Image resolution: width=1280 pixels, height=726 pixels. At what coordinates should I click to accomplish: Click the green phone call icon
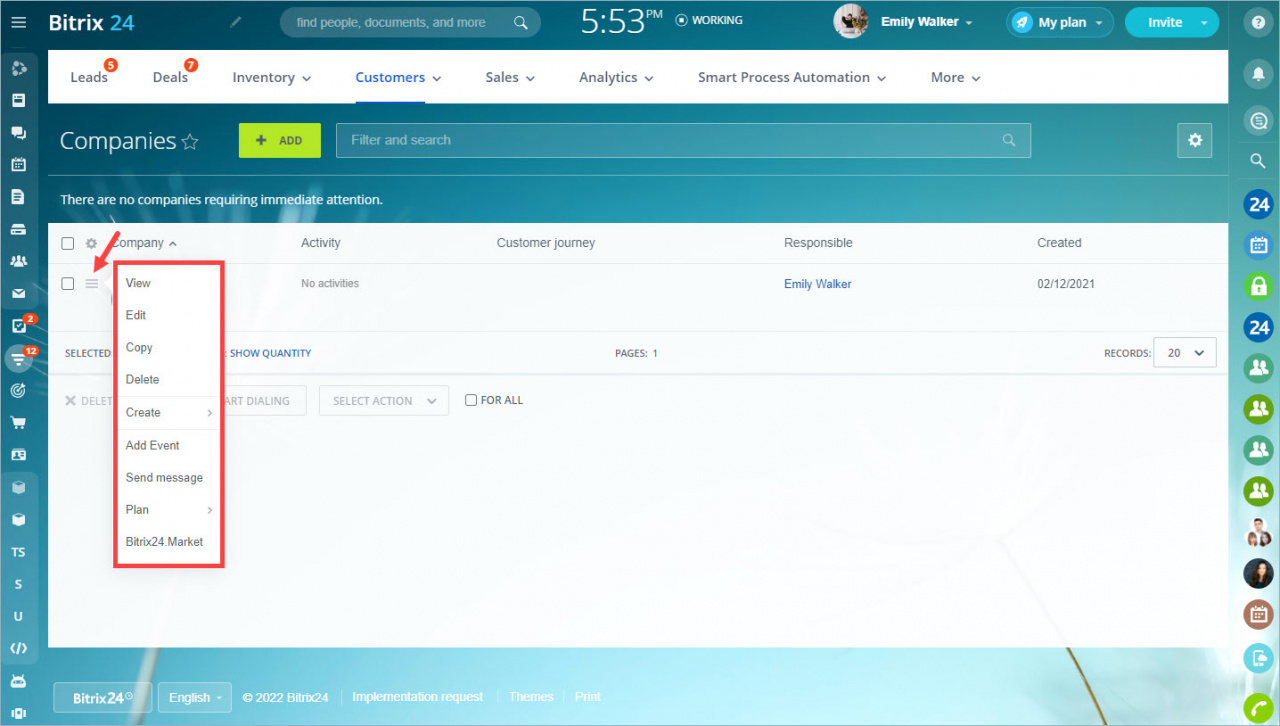click(x=1258, y=709)
